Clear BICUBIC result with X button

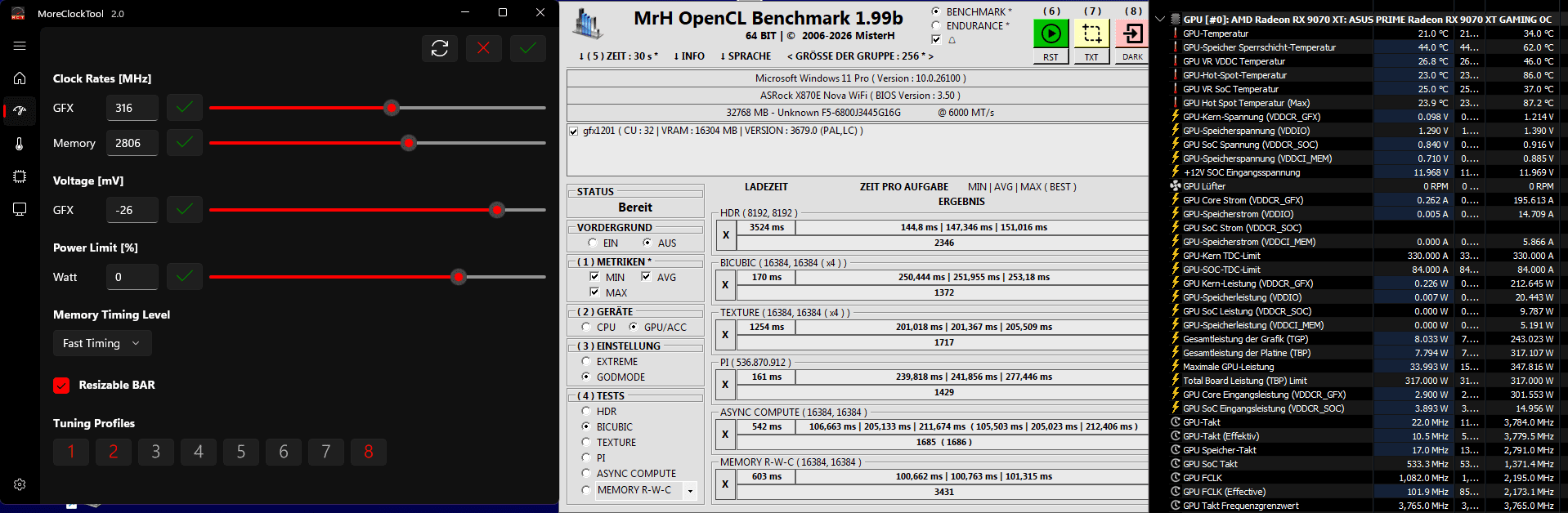point(725,285)
